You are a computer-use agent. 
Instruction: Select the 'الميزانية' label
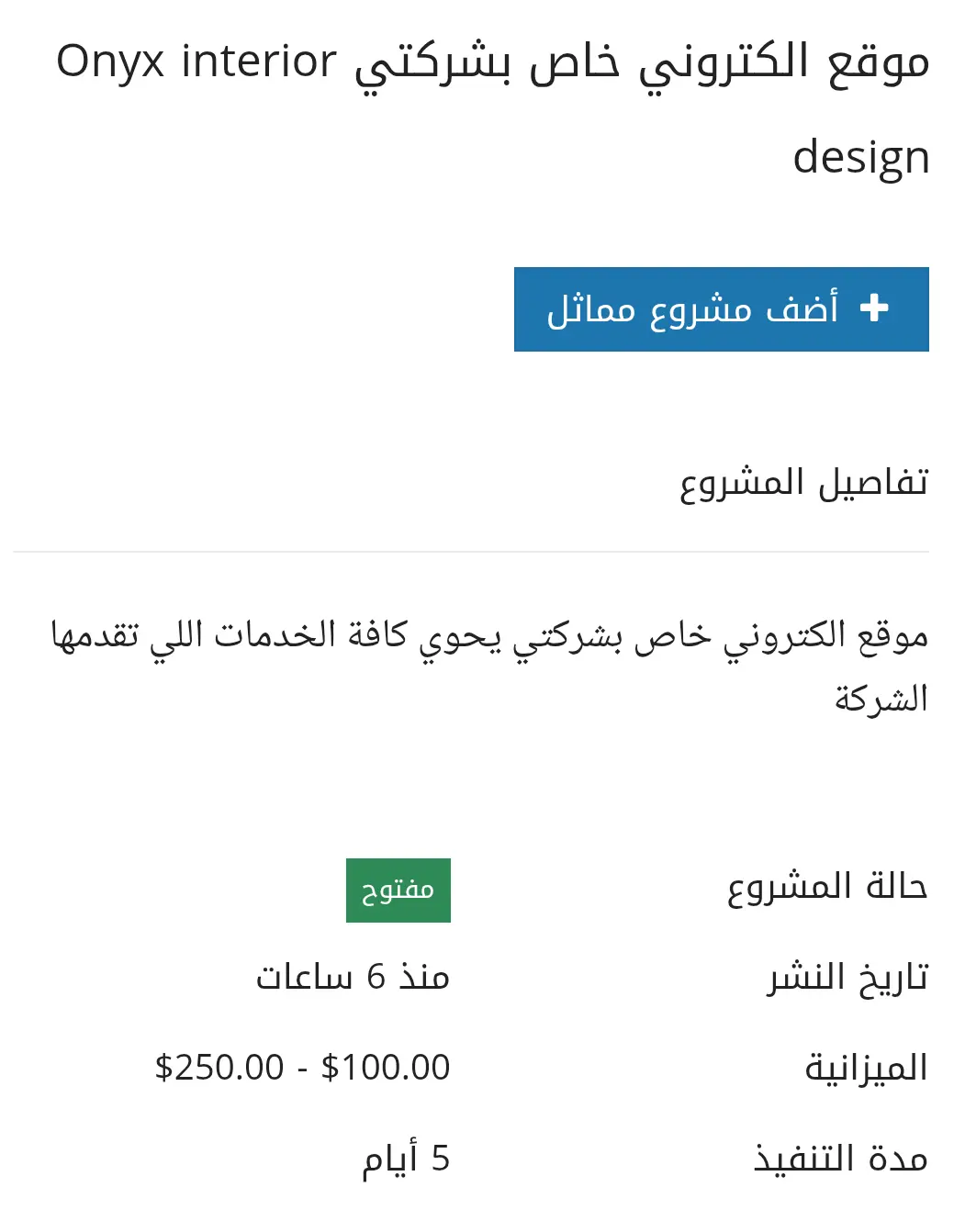tap(866, 1068)
